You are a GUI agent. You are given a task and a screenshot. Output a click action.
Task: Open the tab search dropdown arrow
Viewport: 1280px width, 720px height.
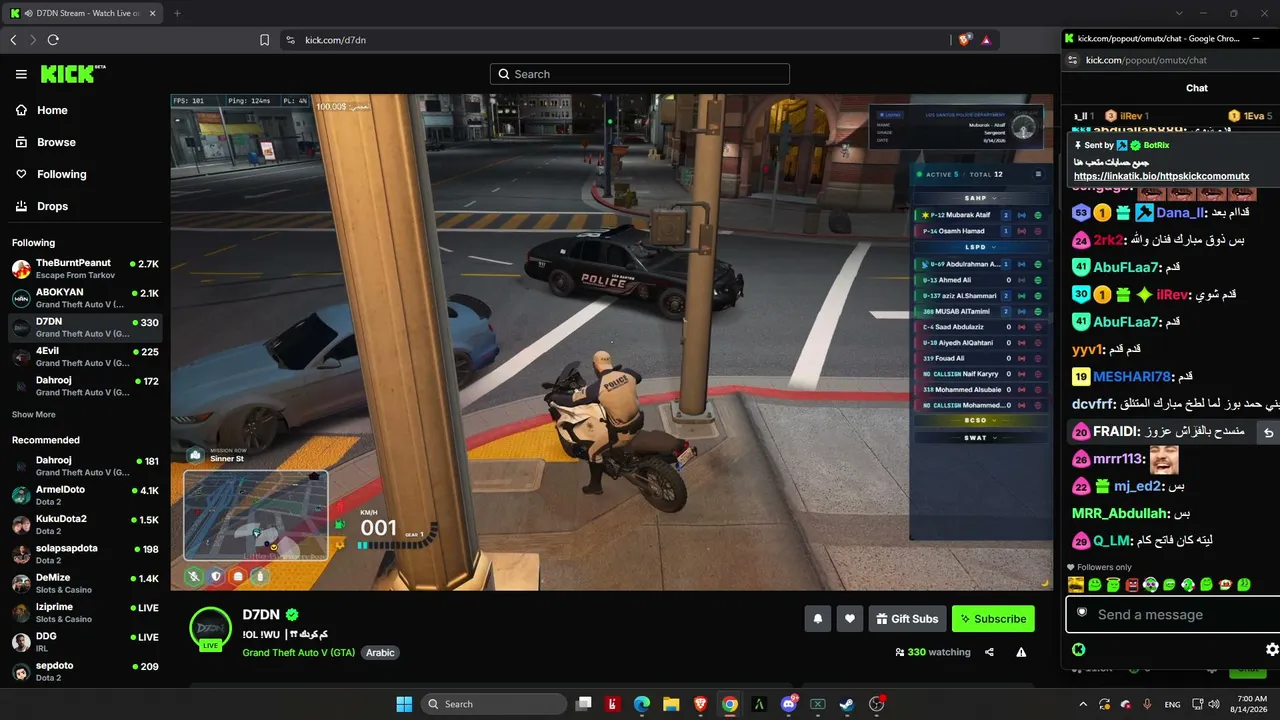(1180, 13)
